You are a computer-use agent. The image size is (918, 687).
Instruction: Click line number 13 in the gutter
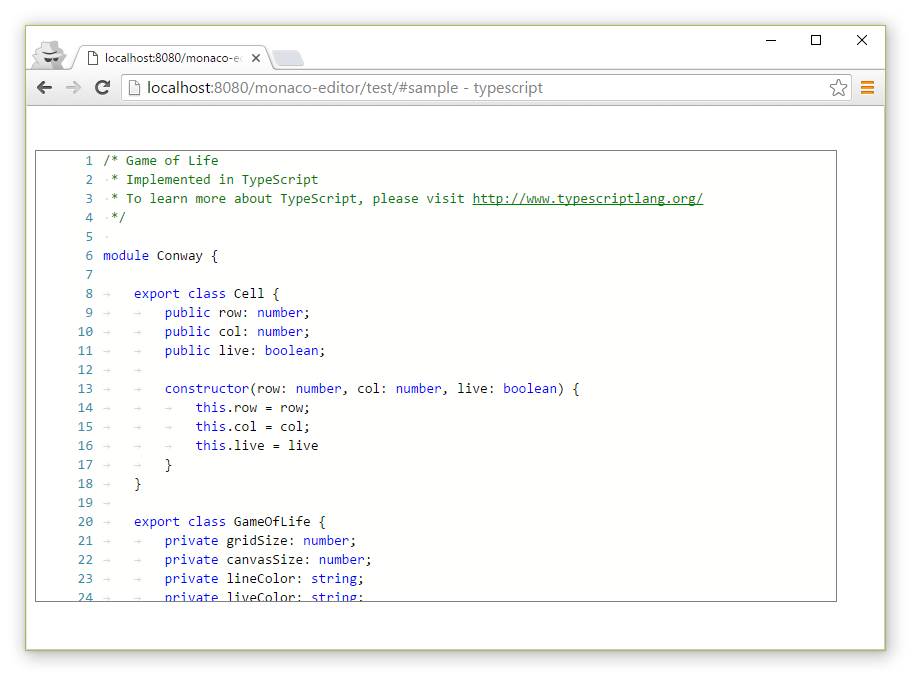coord(85,388)
